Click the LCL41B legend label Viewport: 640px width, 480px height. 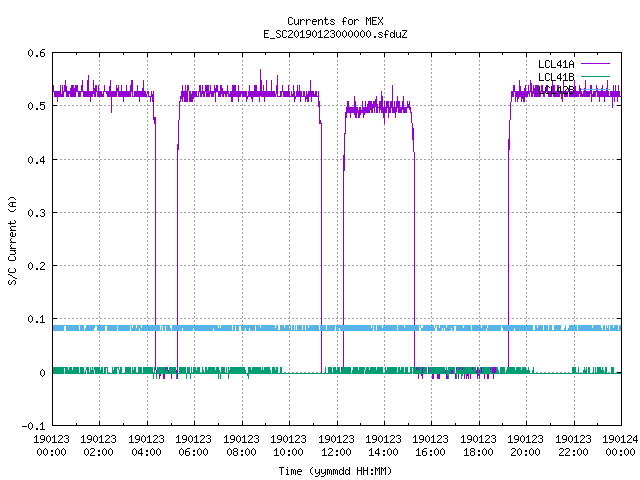pyautogui.click(x=556, y=77)
